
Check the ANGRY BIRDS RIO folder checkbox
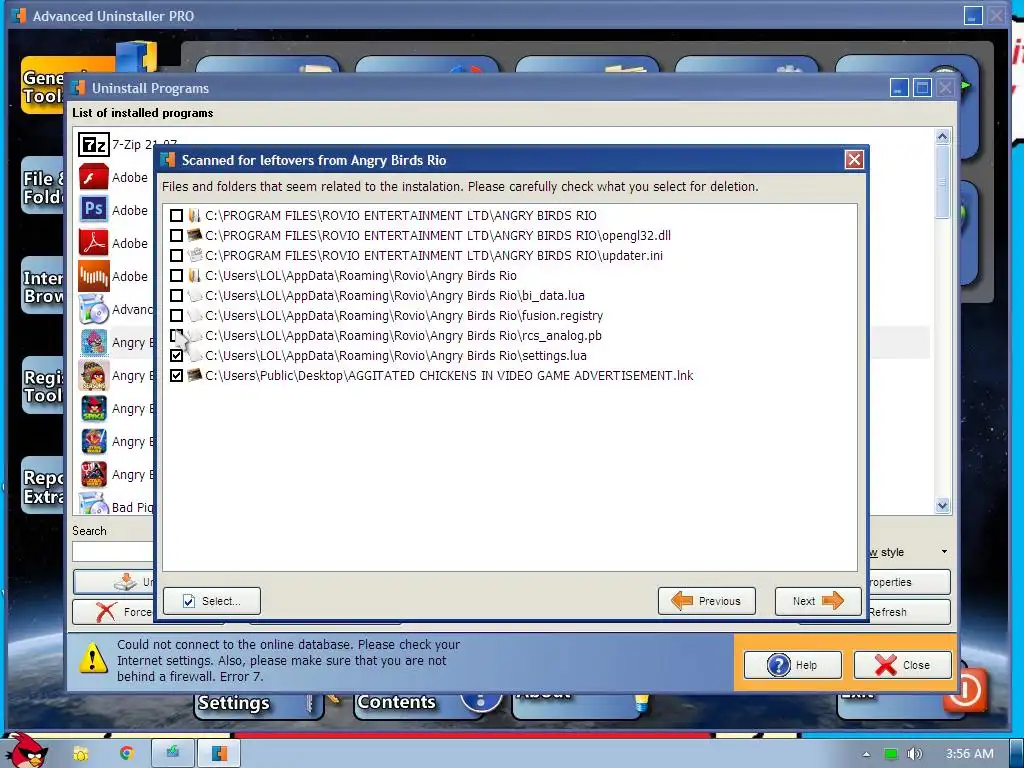click(x=176, y=216)
